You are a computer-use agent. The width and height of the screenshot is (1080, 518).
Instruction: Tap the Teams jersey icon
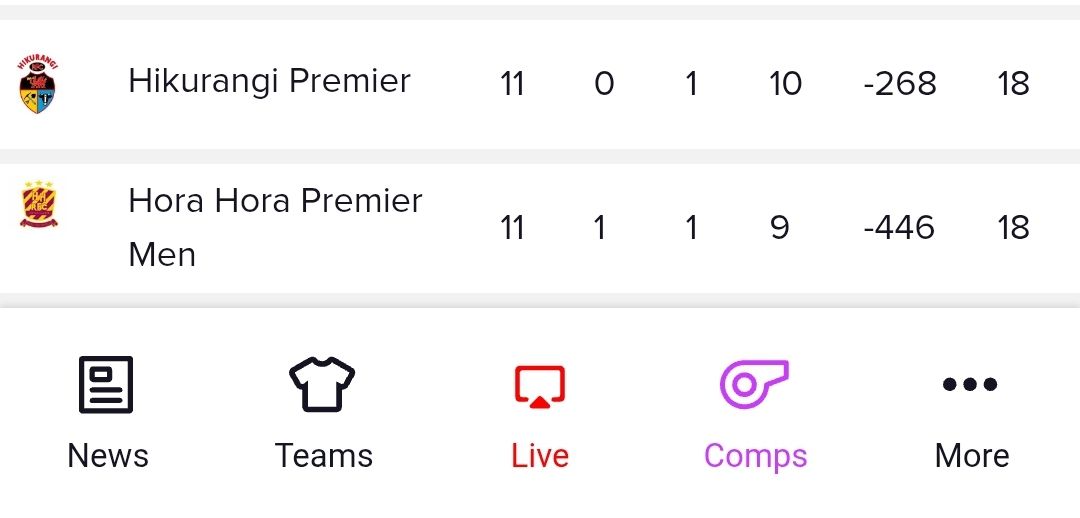point(322,385)
